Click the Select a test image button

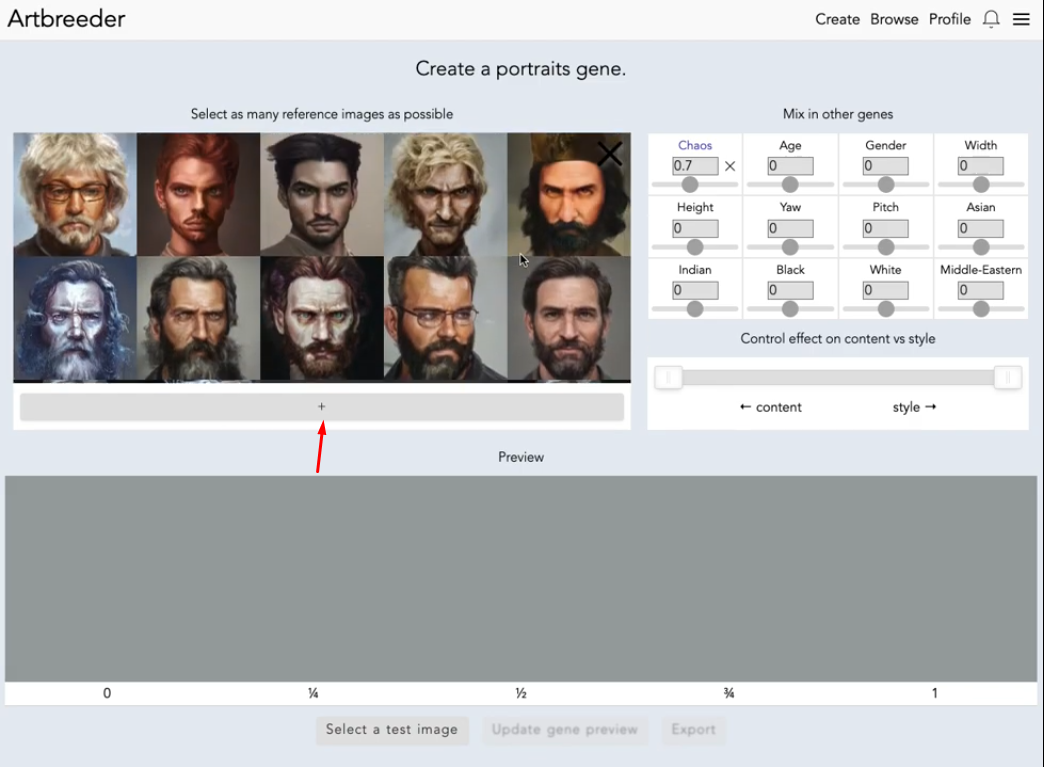[392, 730]
